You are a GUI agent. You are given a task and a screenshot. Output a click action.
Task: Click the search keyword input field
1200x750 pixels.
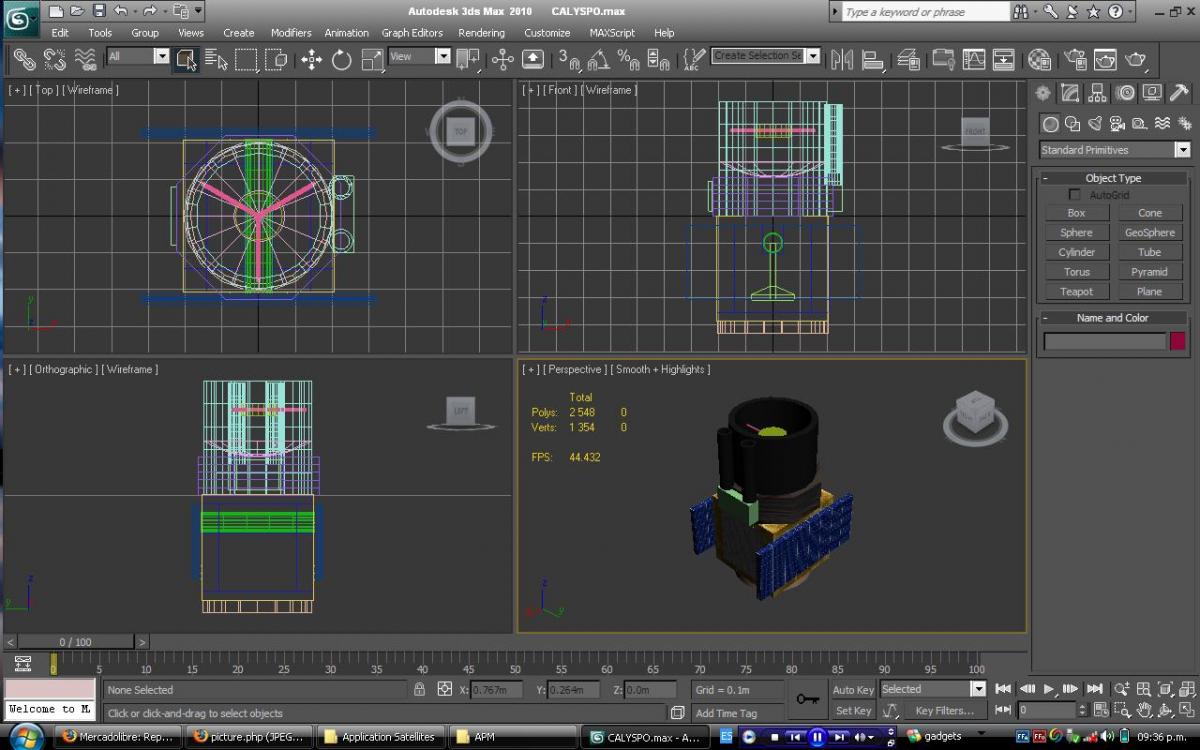pos(925,12)
